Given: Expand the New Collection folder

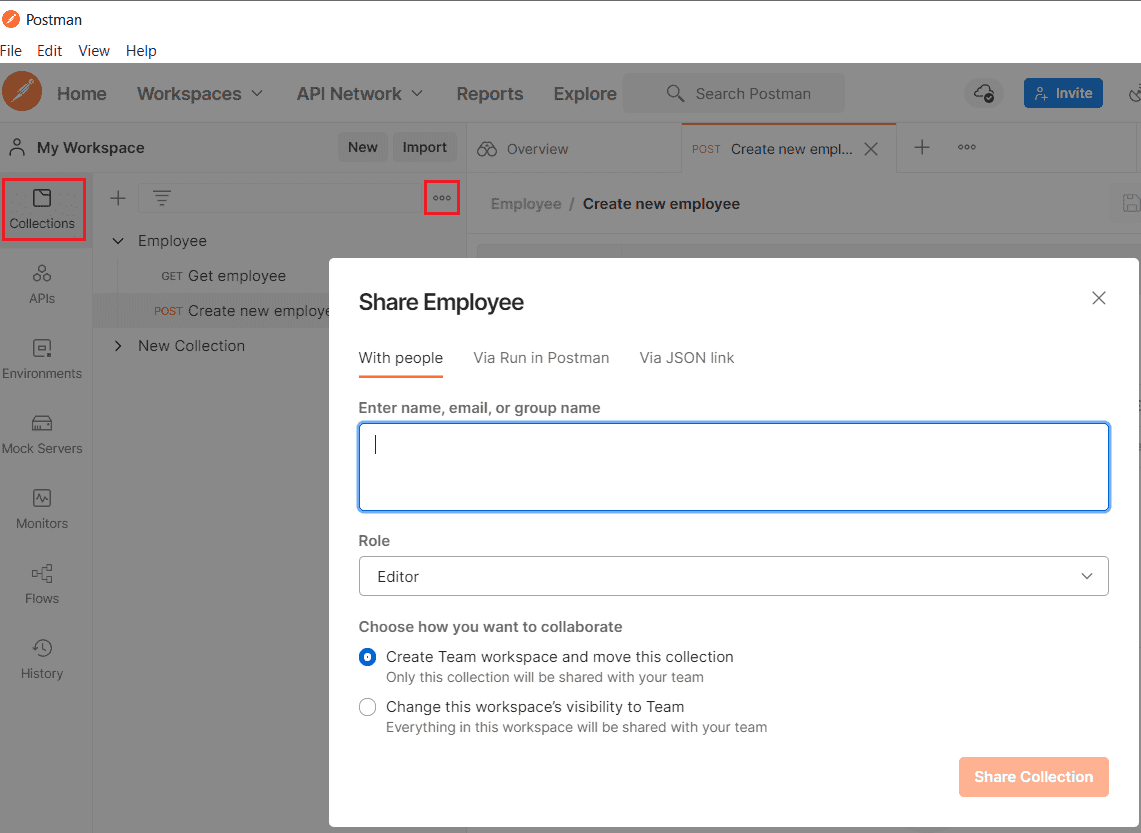Looking at the screenshot, I should pyautogui.click(x=118, y=346).
